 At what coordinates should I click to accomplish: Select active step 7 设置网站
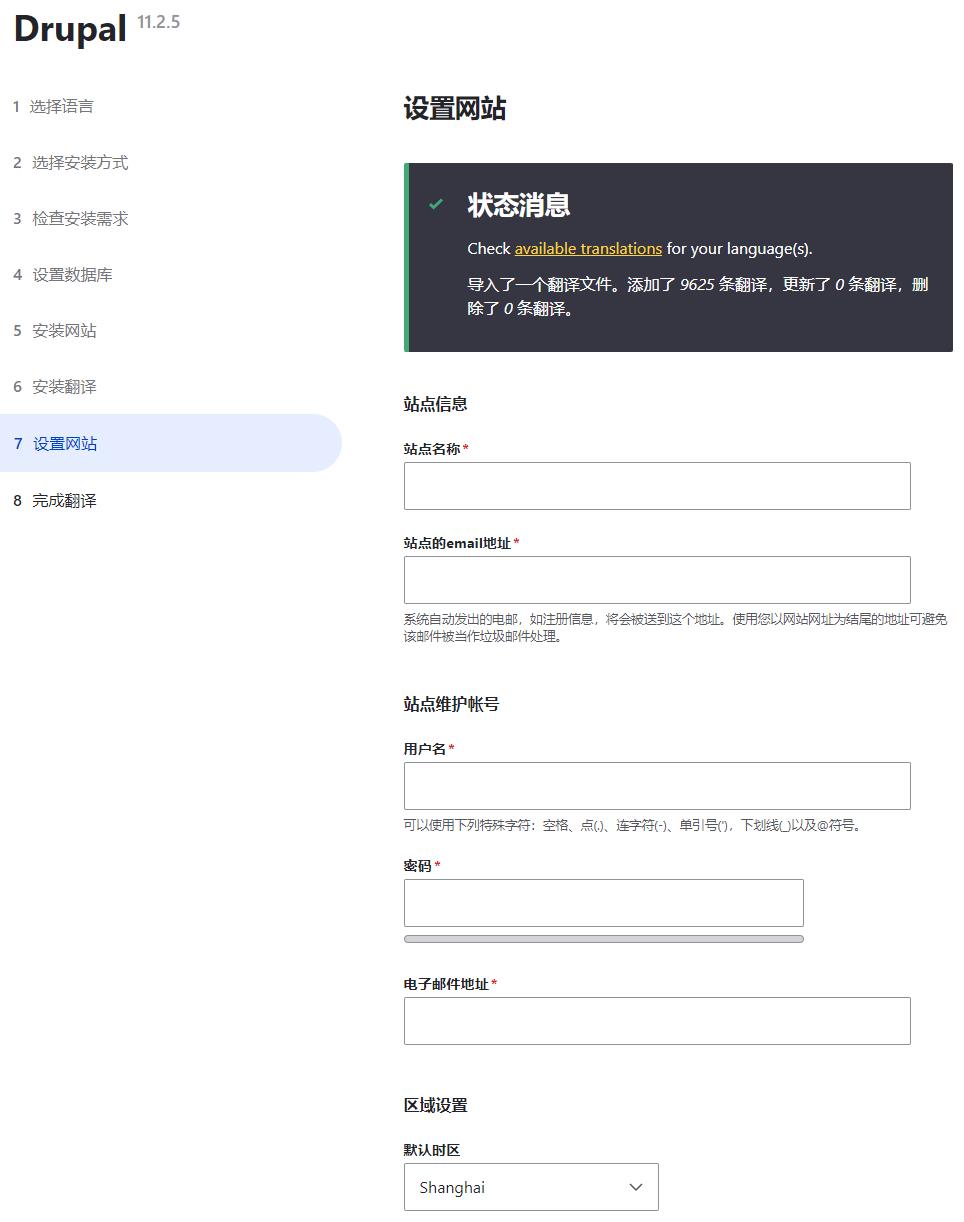171,443
